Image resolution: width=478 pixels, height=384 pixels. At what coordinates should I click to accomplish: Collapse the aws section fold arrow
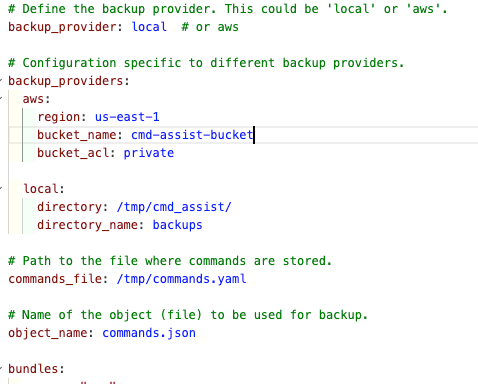coord(1,98)
